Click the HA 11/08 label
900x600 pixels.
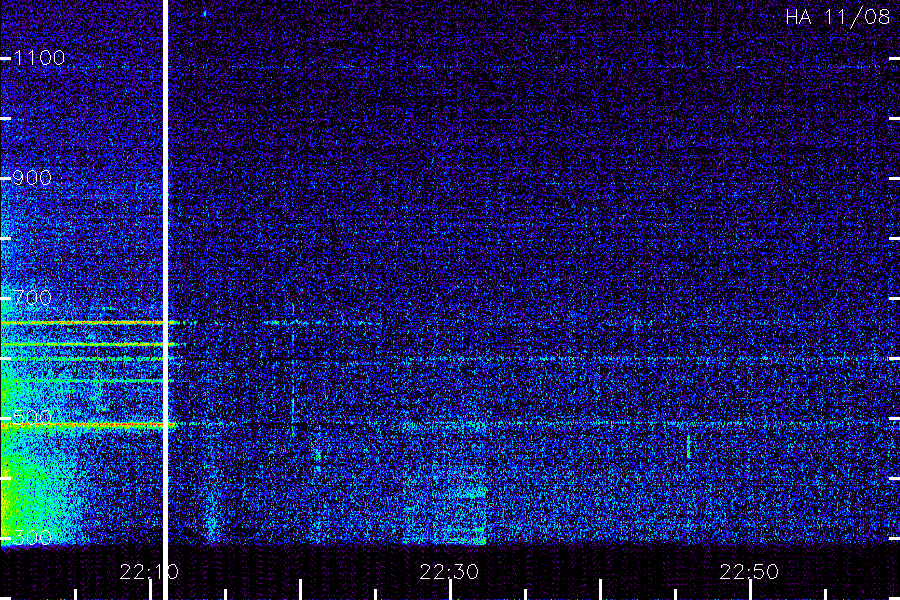pos(837,17)
